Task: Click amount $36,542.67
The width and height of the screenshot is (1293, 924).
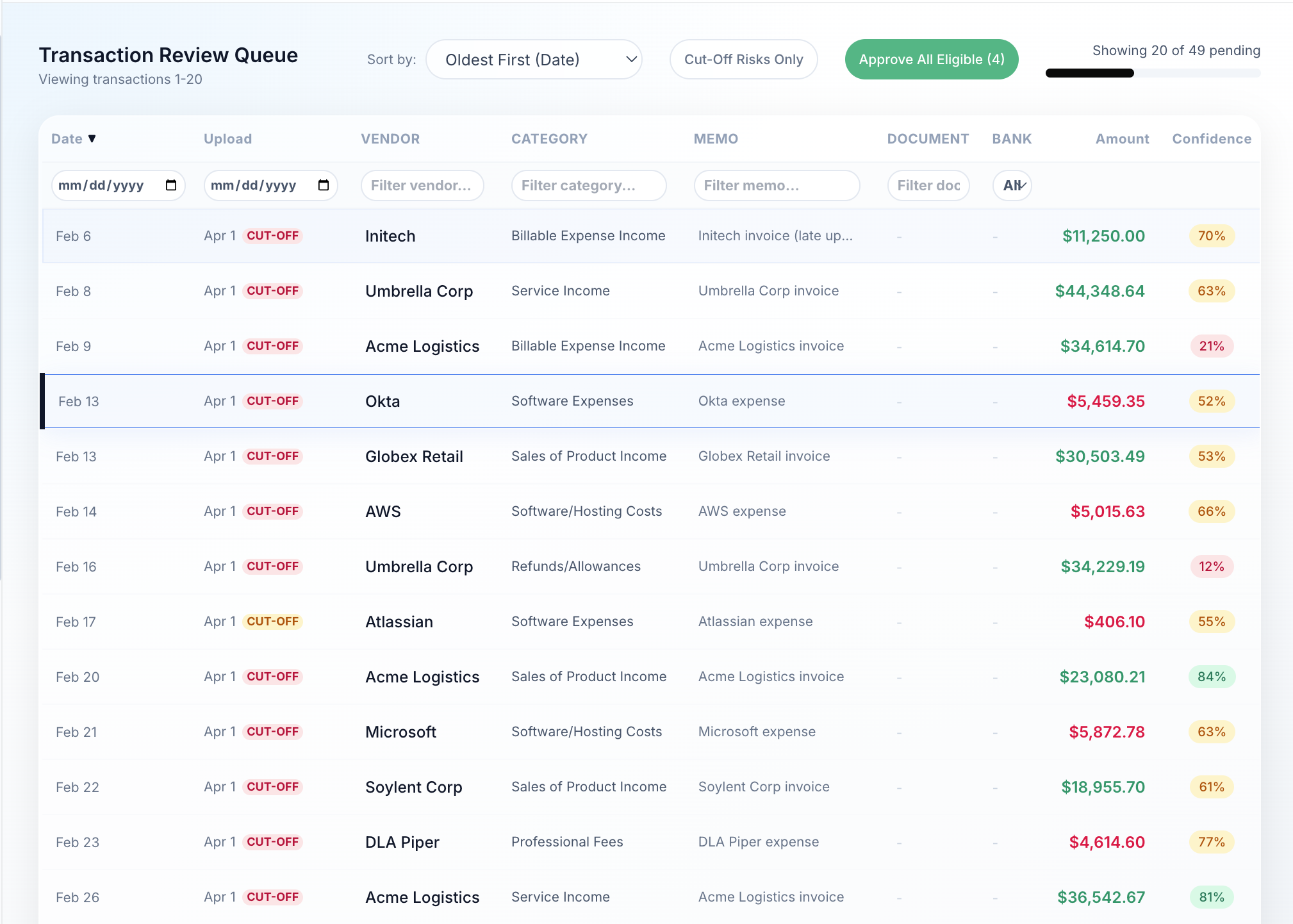Action: (1101, 897)
